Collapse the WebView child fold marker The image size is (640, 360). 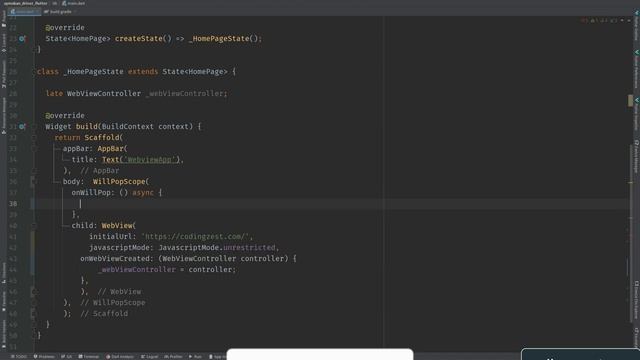(x=35, y=226)
